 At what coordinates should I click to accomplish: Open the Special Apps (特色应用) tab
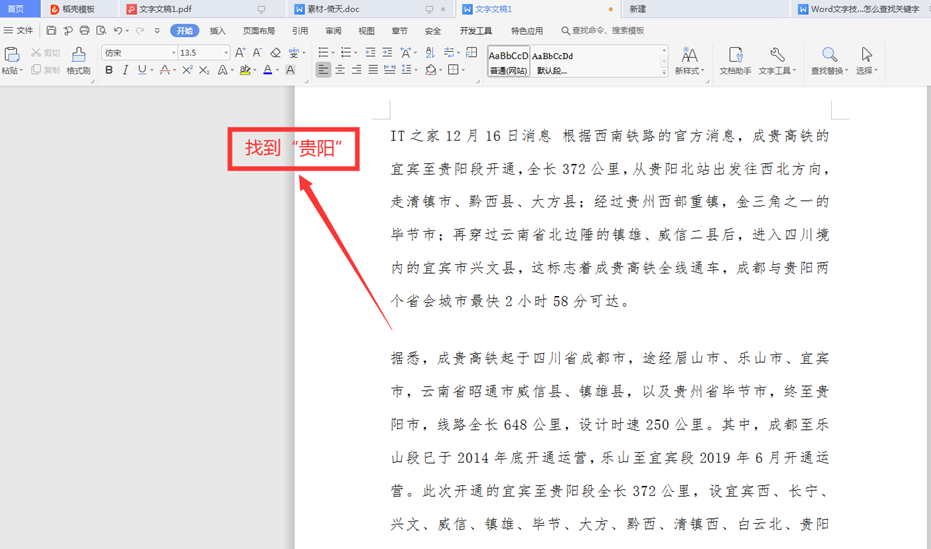pyautogui.click(x=527, y=30)
